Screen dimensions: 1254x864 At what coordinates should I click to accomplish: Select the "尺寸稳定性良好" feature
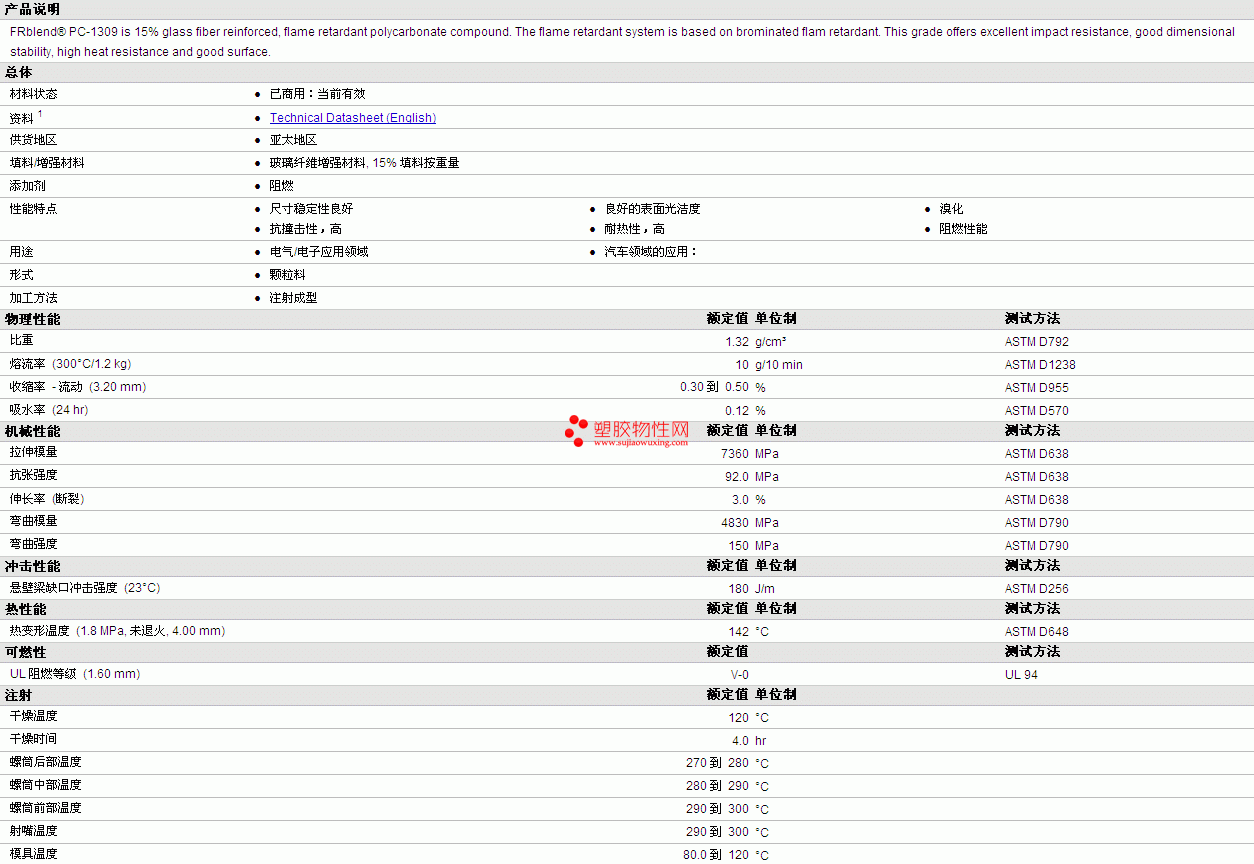coord(312,209)
